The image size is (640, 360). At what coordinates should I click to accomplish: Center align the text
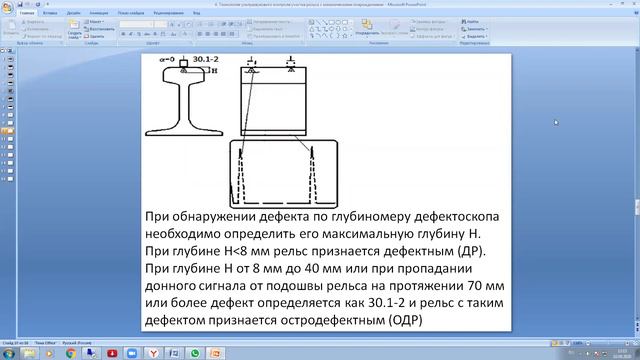(208, 34)
